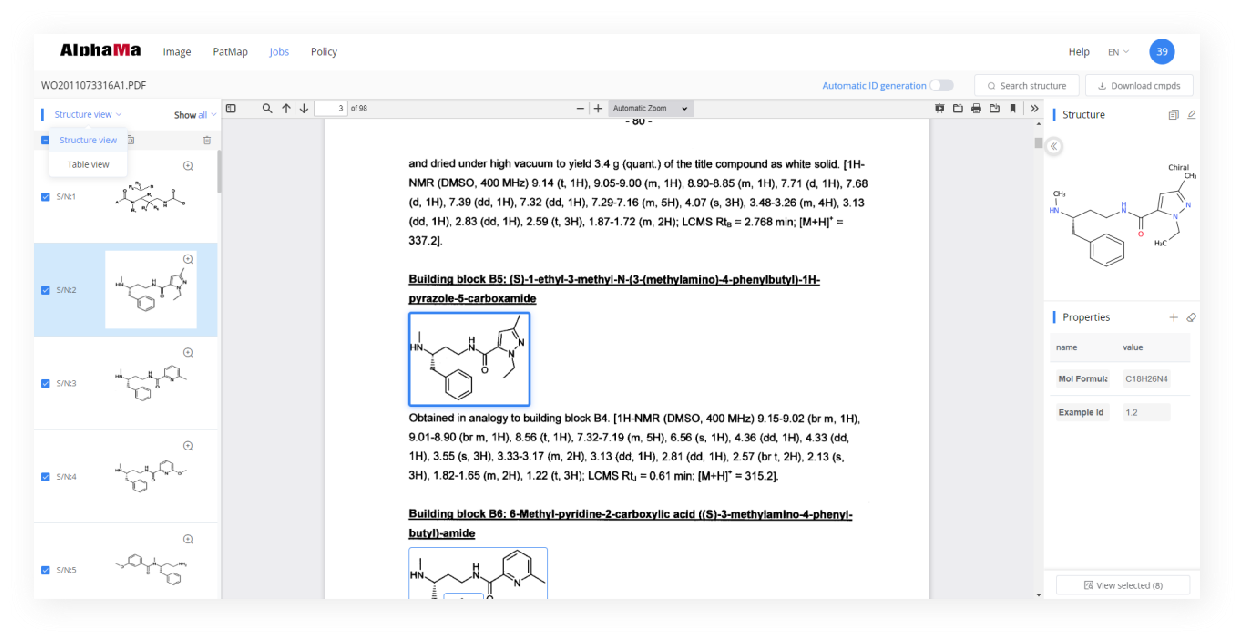Uncheck the S/N:1 checkbox
The image size is (1244, 642).
click(45, 197)
